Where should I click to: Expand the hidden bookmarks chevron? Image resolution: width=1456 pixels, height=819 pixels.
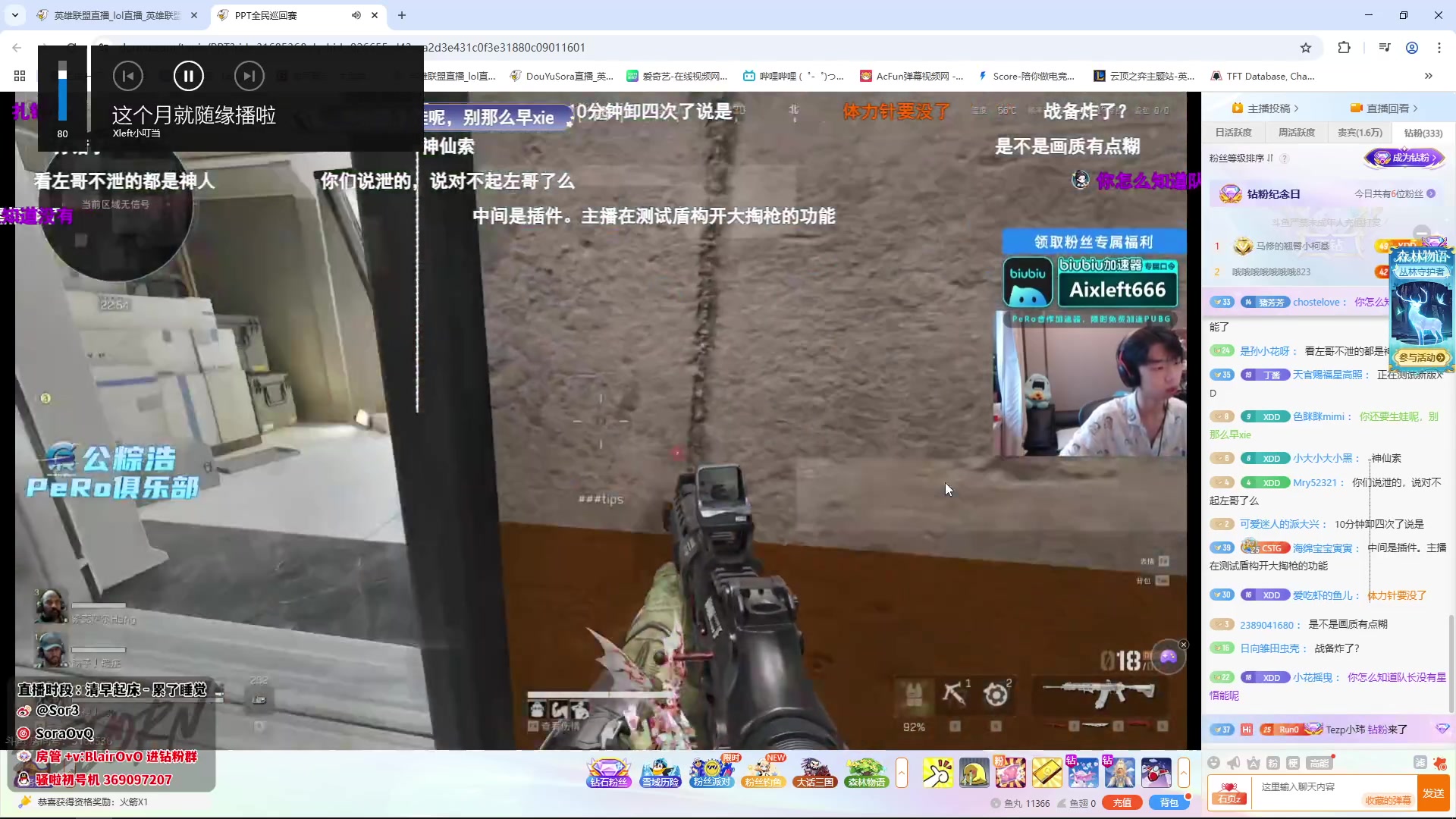pyautogui.click(x=1428, y=76)
